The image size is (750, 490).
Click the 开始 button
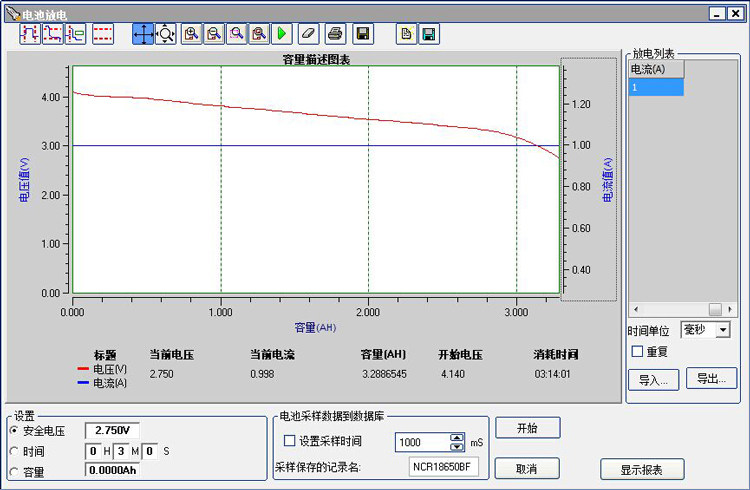click(x=527, y=428)
